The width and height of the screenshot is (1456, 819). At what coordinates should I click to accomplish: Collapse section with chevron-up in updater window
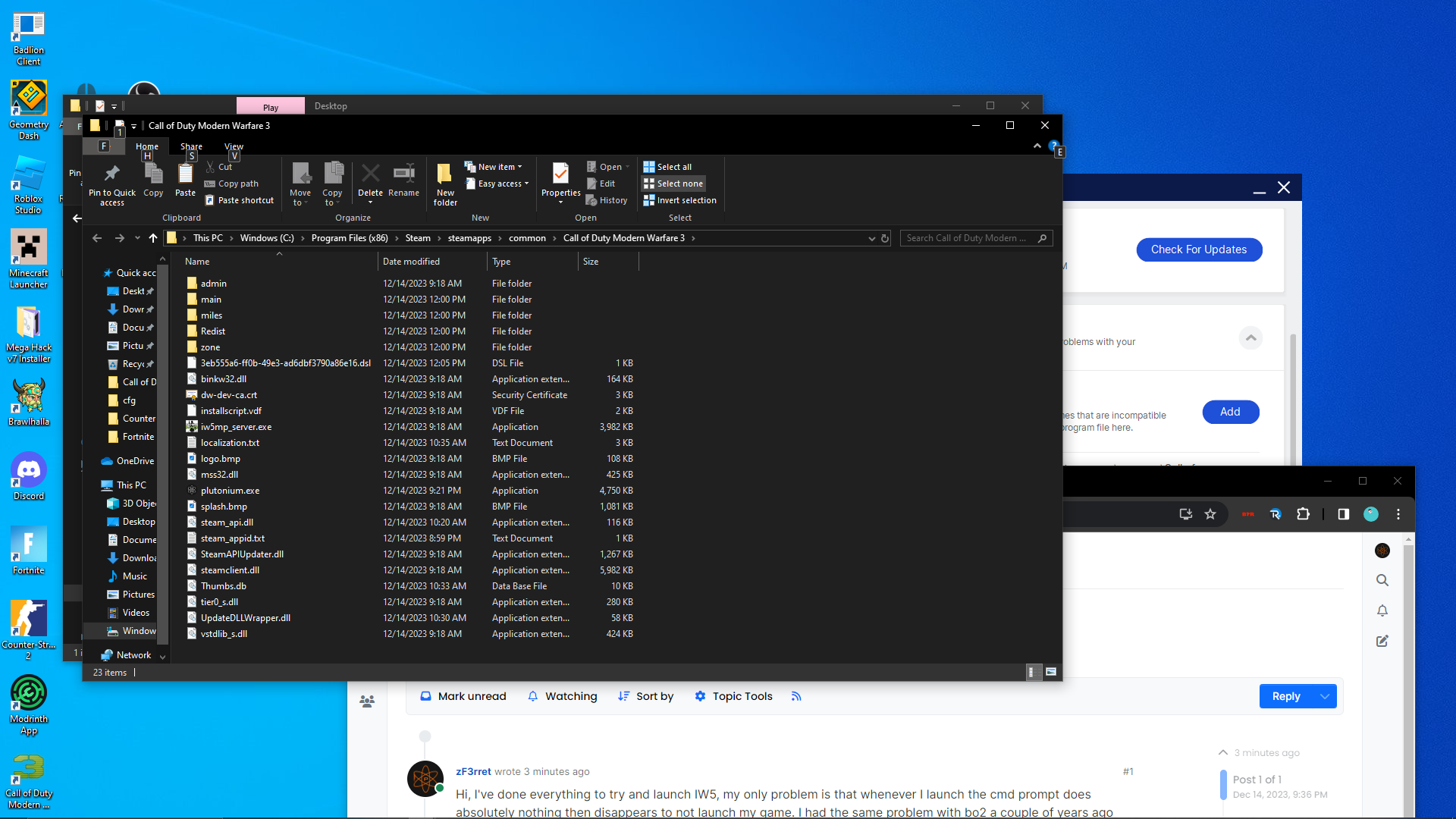click(1251, 337)
